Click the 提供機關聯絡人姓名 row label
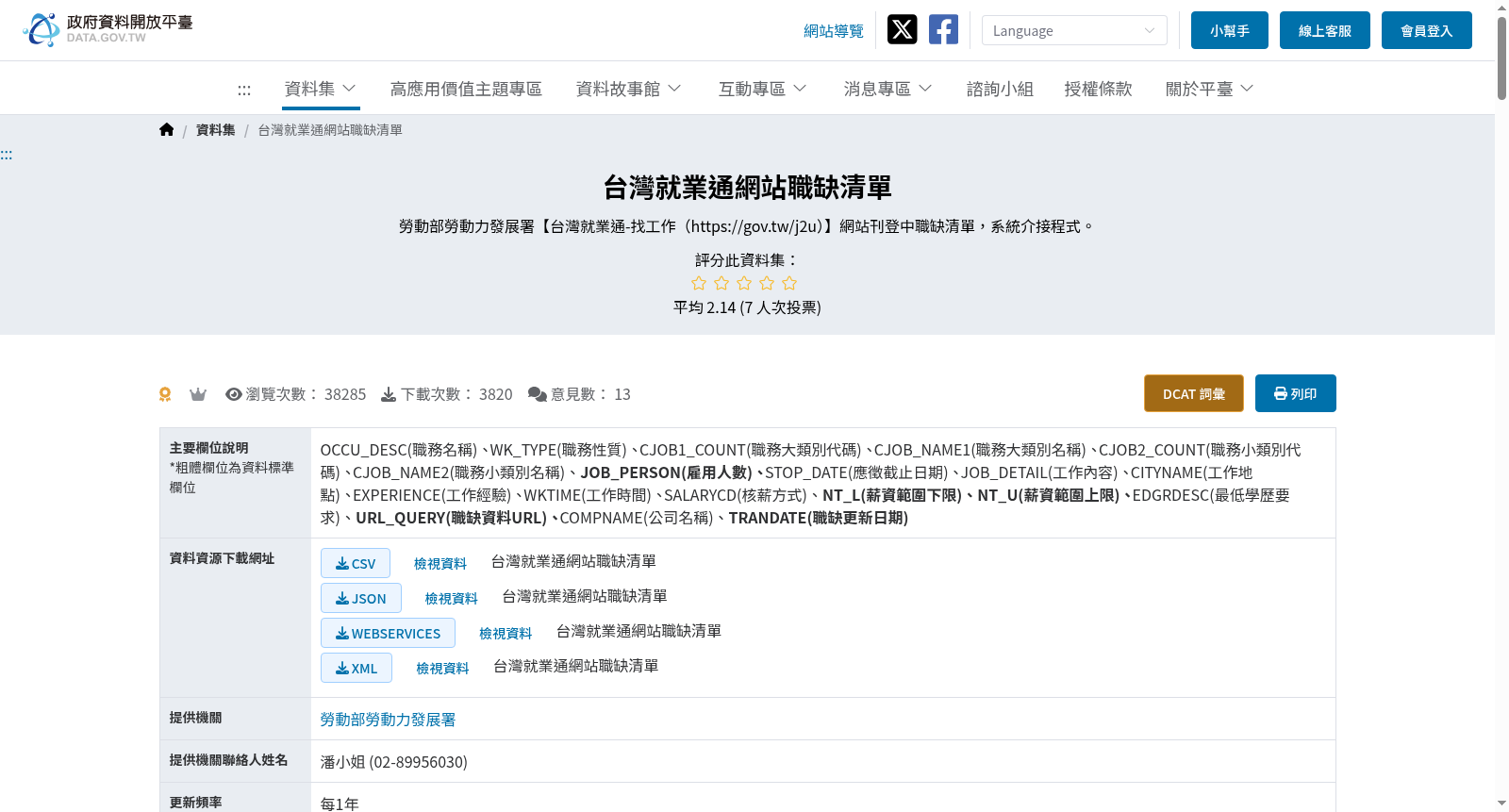Image resolution: width=1509 pixels, height=812 pixels. pyautogui.click(x=228, y=760)
